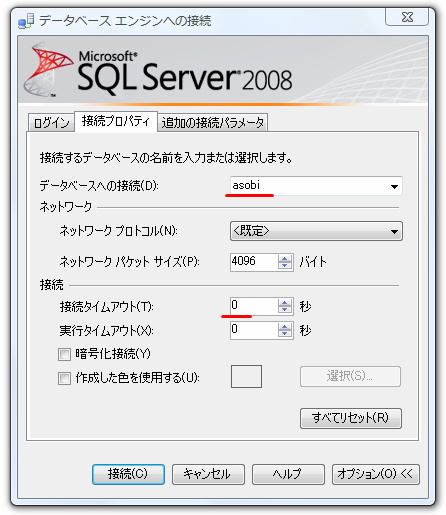Click the すべてリセット button
The width and height of the screenshot is (446, 515).
(351, 418)
